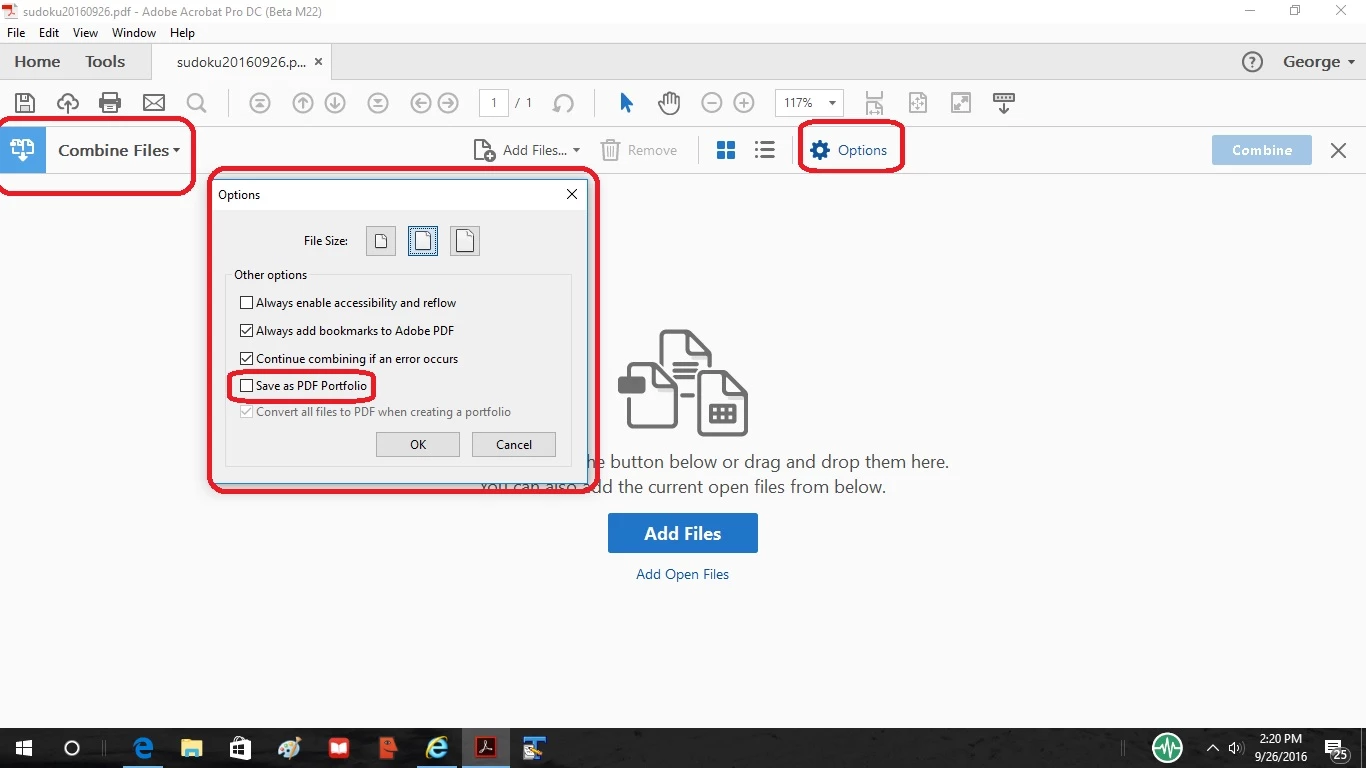This screenshot has width=1366, height=768.
Task: Click the rotate view curved arrow icon
Action: click(x=564, y=102)
